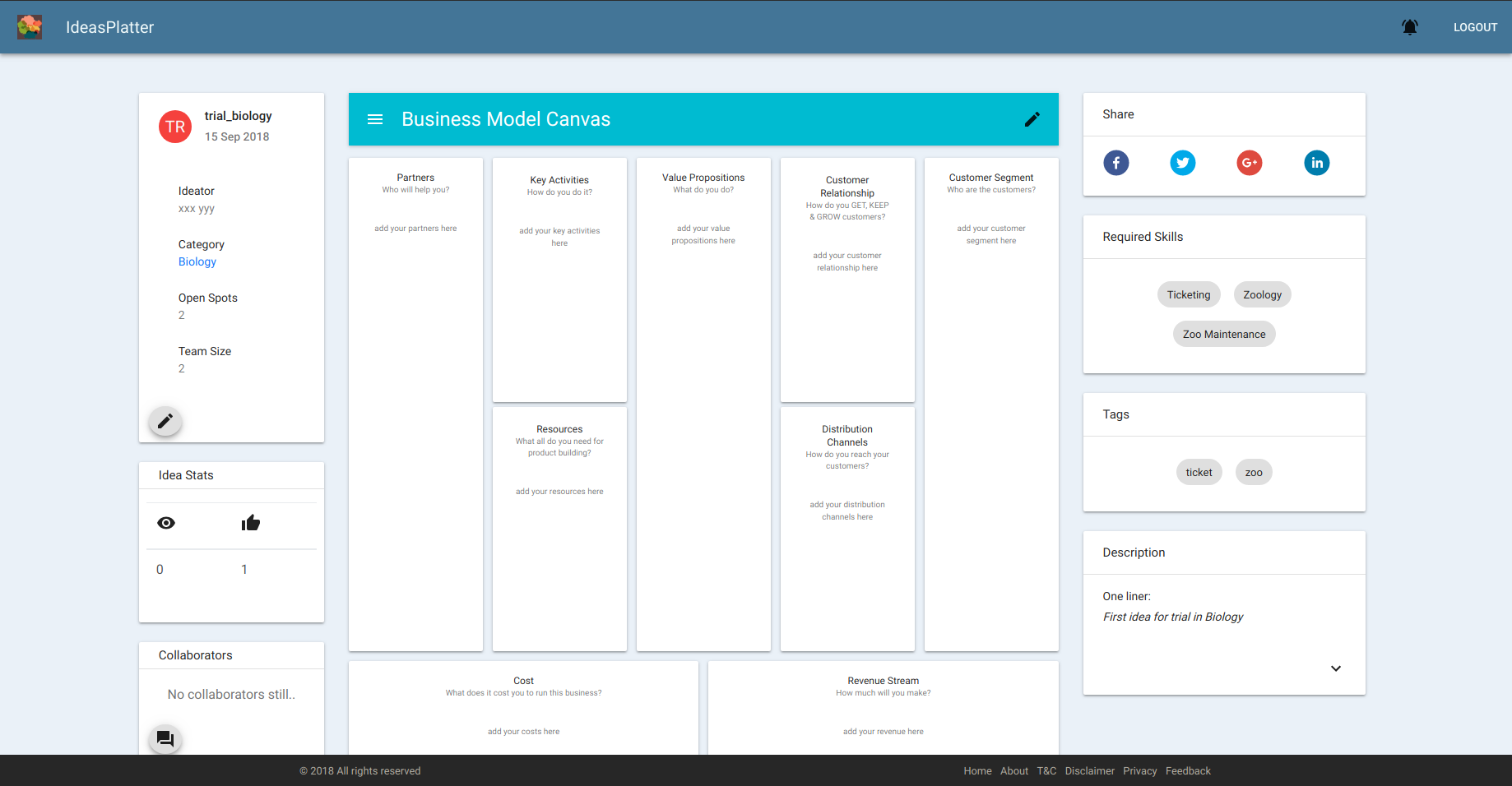Share idea on Facebook
1512x786 pixels.
pos(1116,163)
